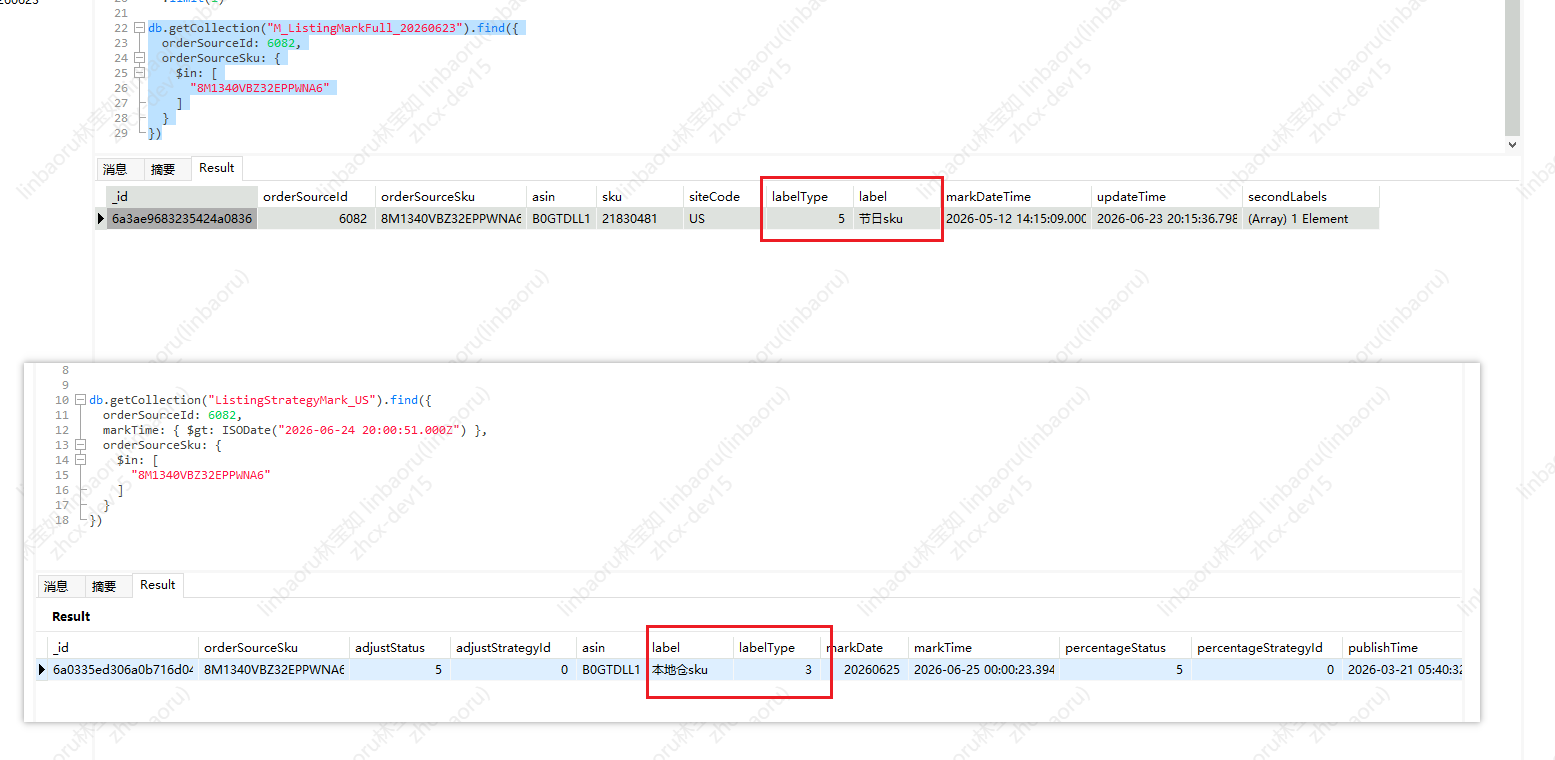Screen dimensions: 1555x760
Task: Click the updateTime column header
Action: (x=1167, y=197)
